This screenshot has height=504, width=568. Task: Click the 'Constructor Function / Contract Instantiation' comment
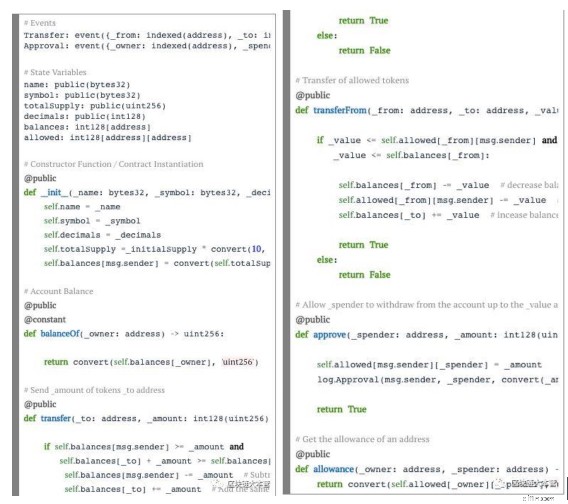click(x=114, y=164)
